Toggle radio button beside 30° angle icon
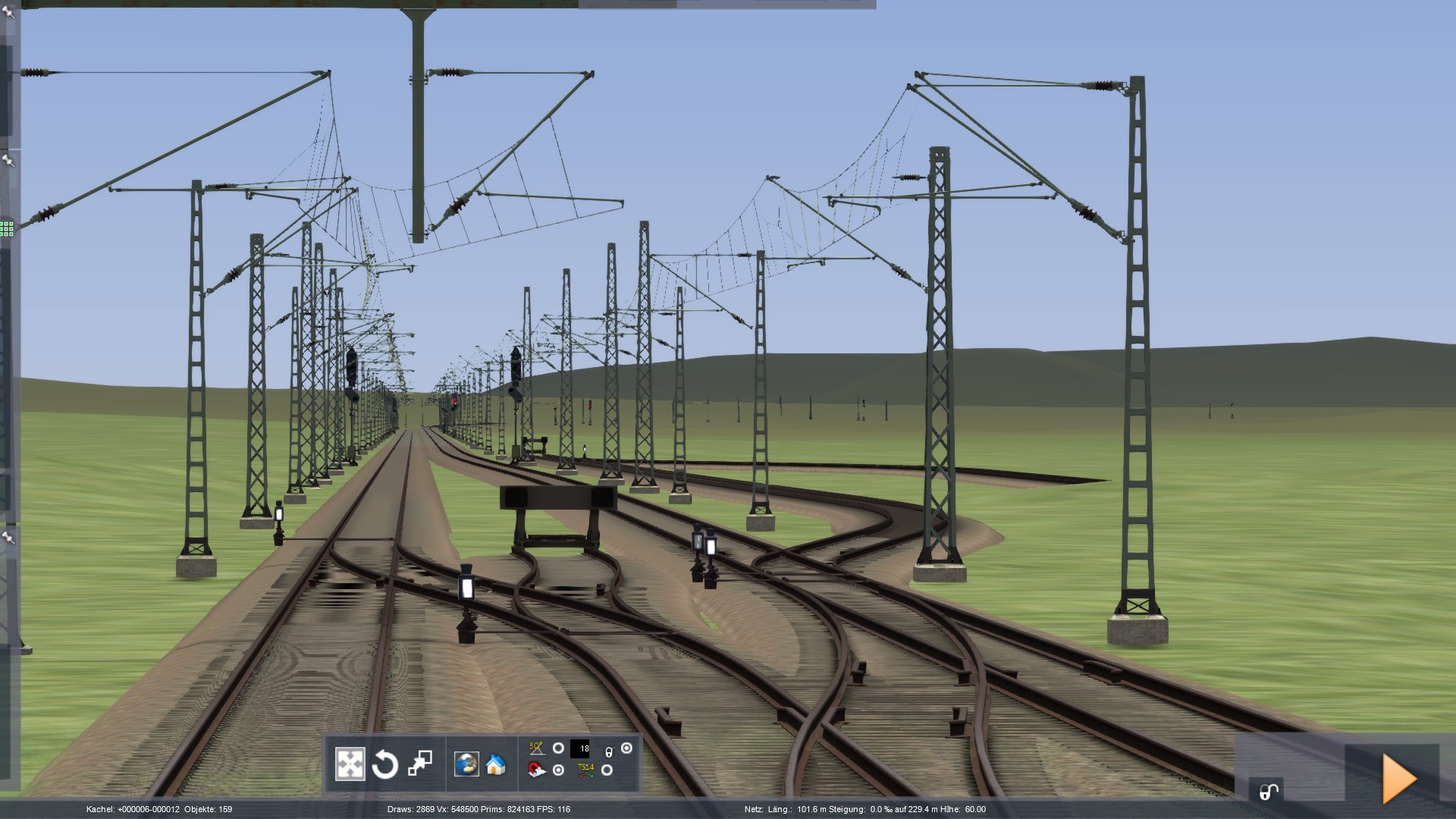This screenshot has height=819, width=1456. pyautogui.click(x=558, y=748)
